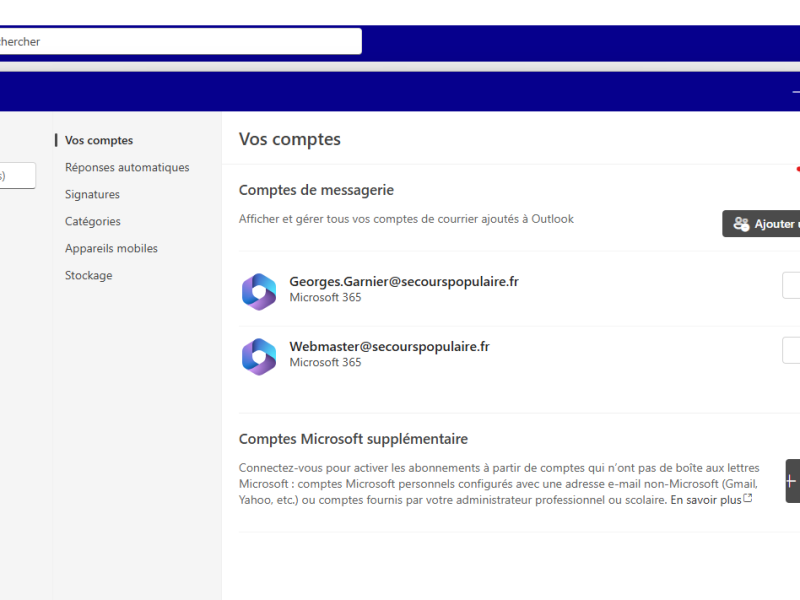Click the manage button for the Webmaster account
Screen dimensions: 800x600
coord(791,350)
